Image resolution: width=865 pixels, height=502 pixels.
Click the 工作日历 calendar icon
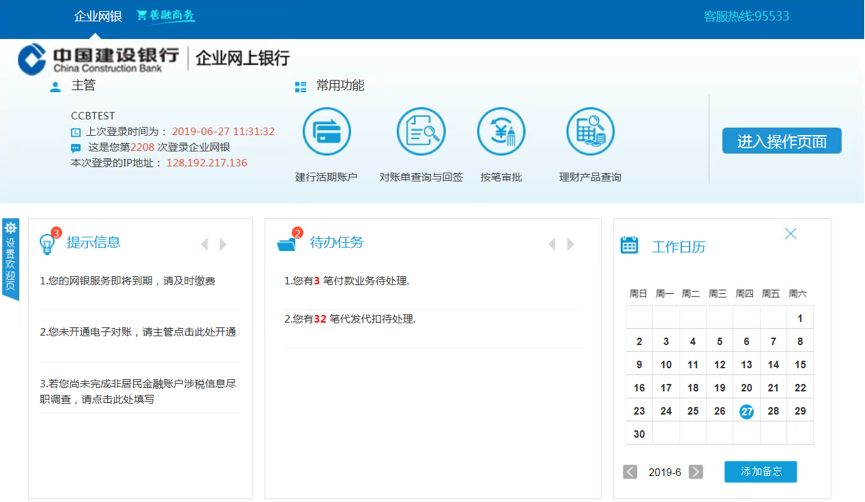point(629,245)
